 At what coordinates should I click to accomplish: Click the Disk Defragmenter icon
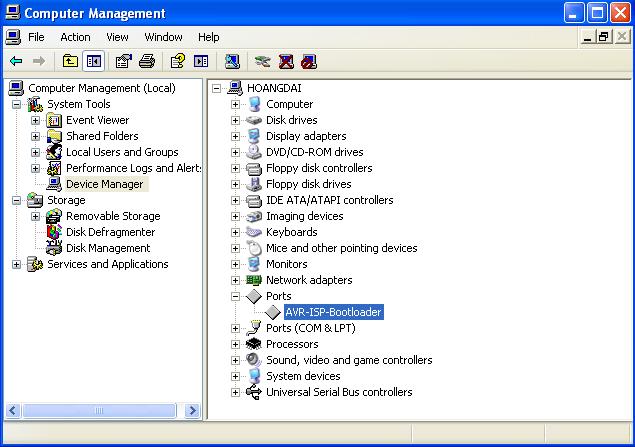click(x=54, y=232)
